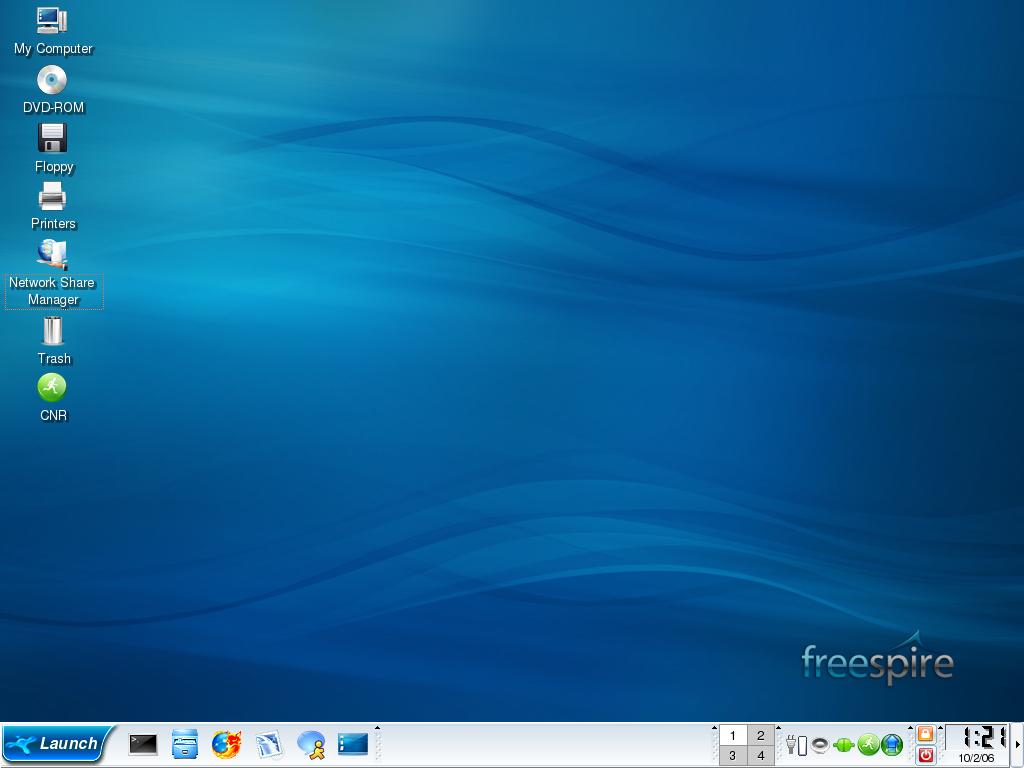Image resolution: width=1024 pixels, height=768 pixels.
Task: Open Network Share Manager
Action: pyautogui.click(x=52, y=254)
